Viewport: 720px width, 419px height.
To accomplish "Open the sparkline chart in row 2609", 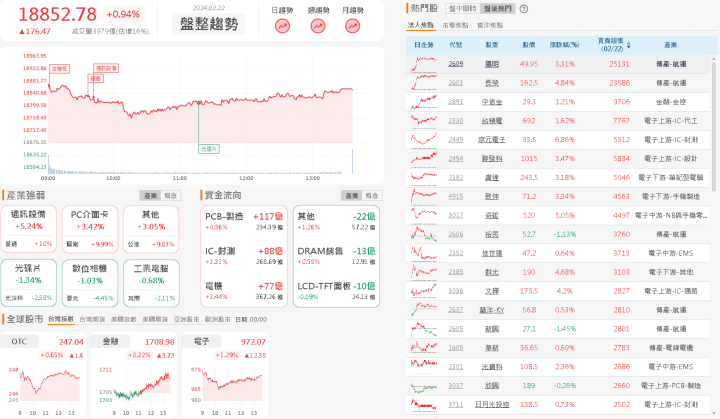I will click(x=424, y=64).
